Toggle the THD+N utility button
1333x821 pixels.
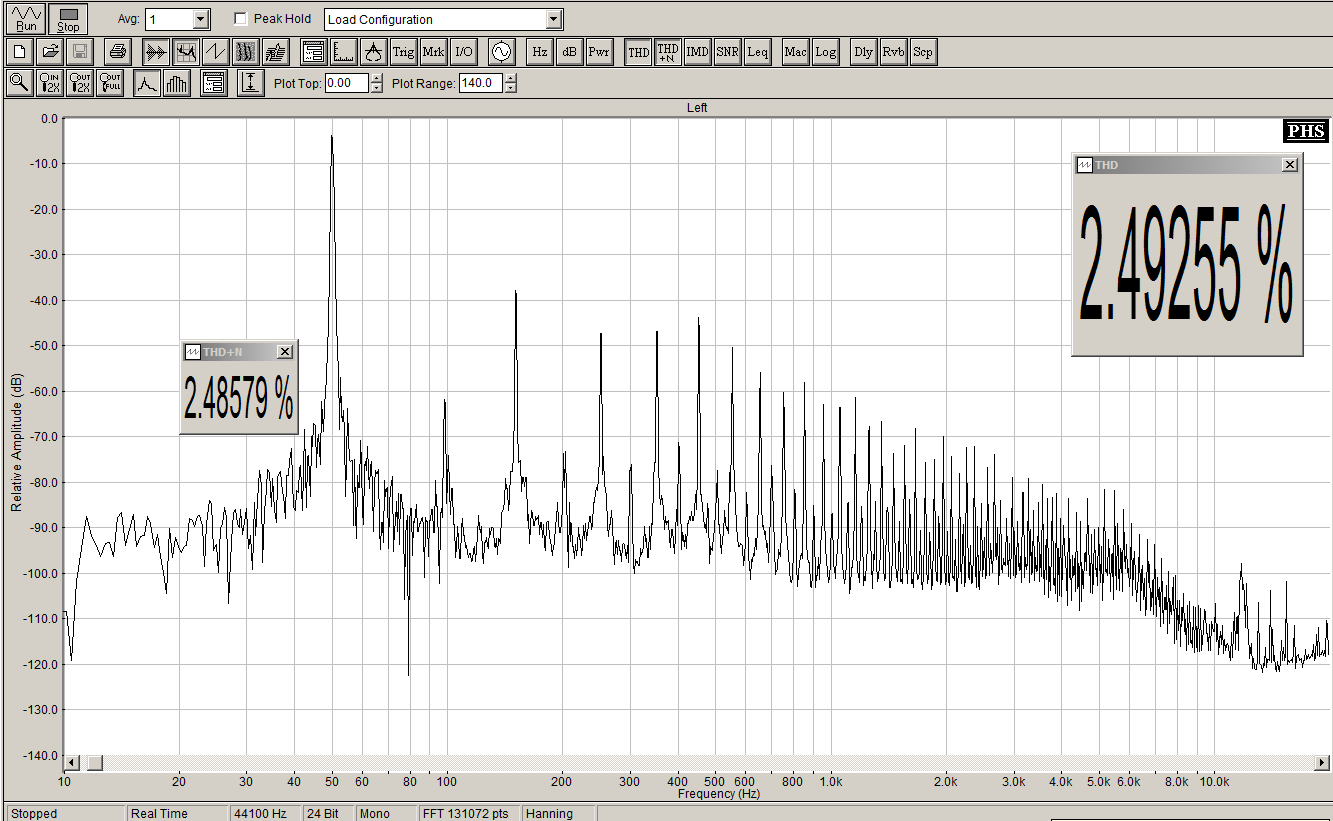tap(668, 52)
